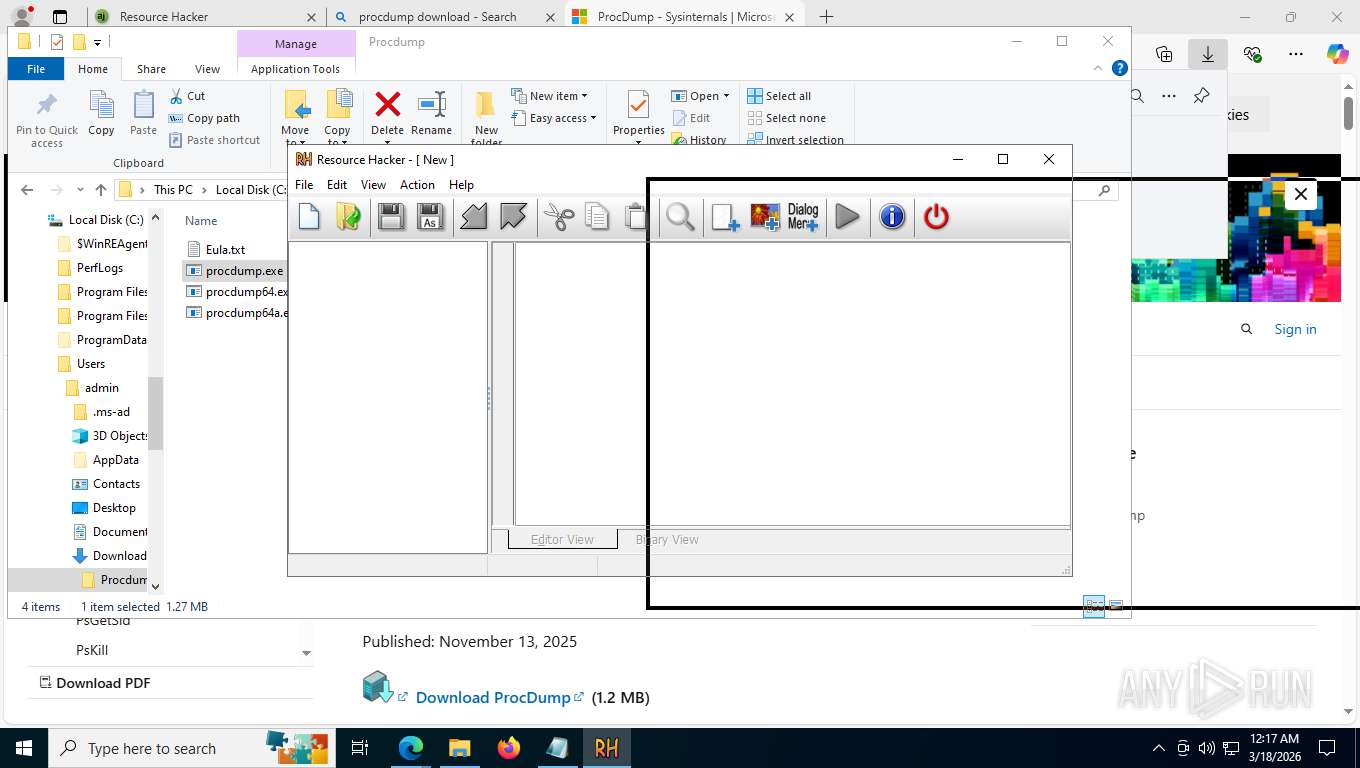Click the magnifier Find icon in Resource Hacker
Screen dimensions: 1360x768
pyautogui.click(x=680, y=216)
